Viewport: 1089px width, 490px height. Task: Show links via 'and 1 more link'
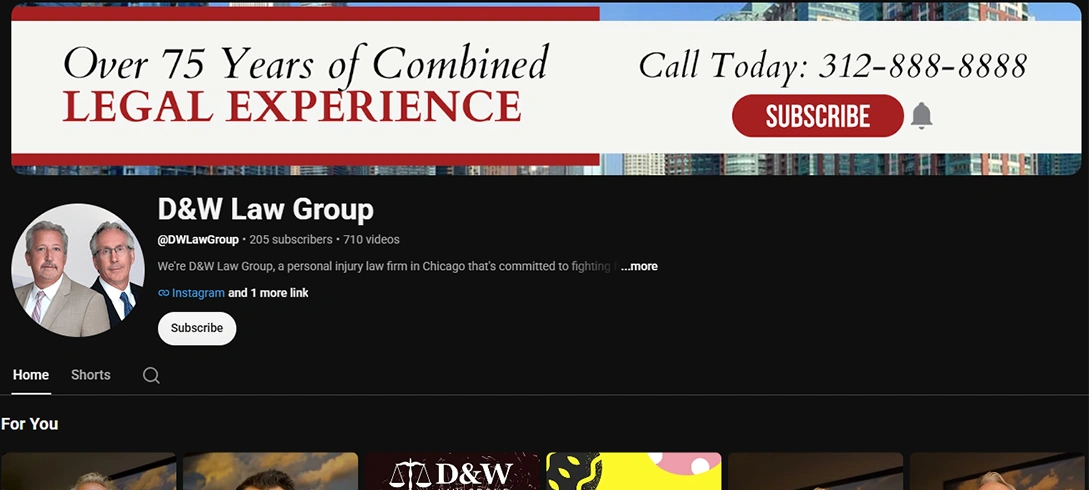coord(268,293)
